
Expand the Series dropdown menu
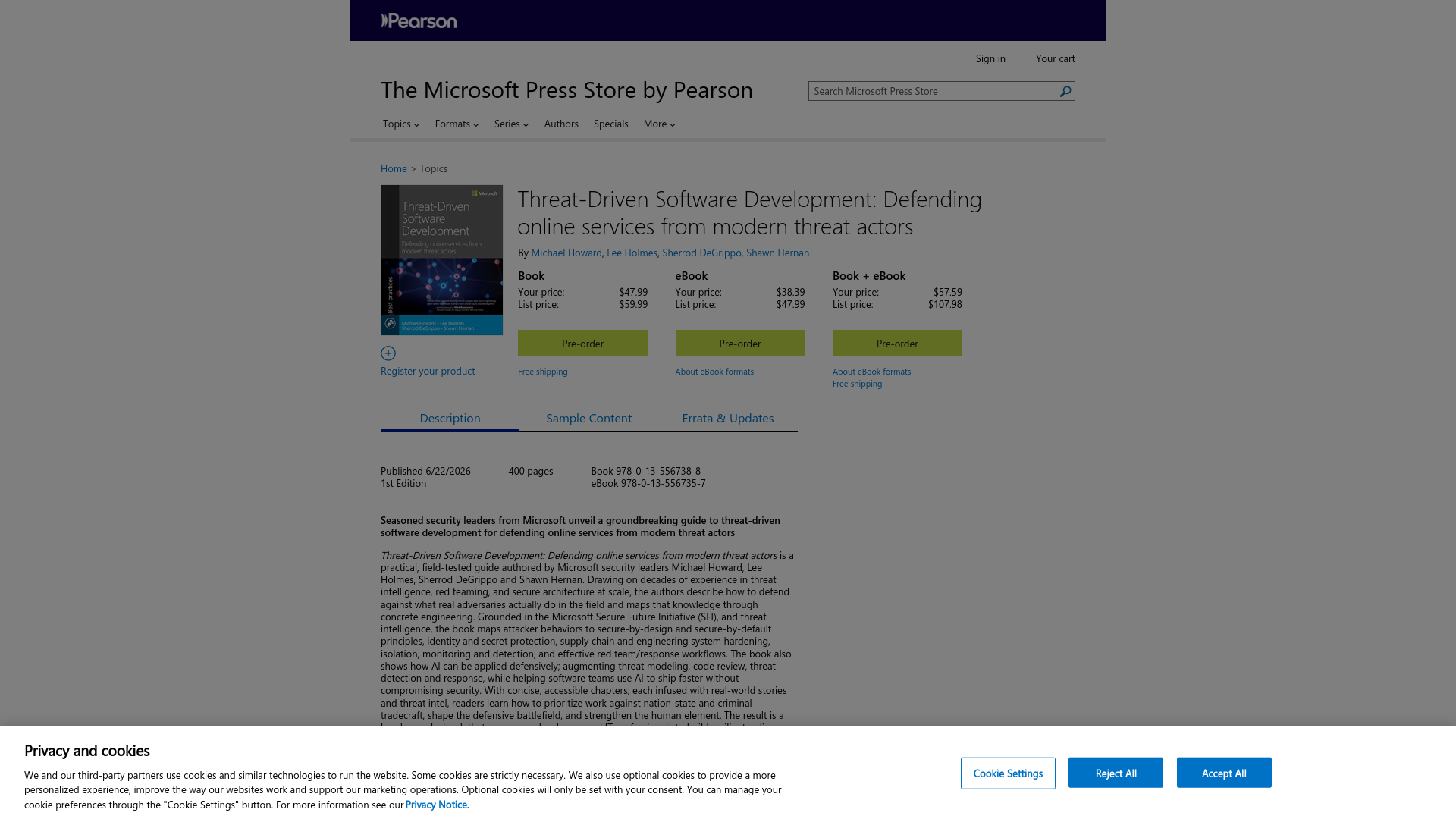511,124
